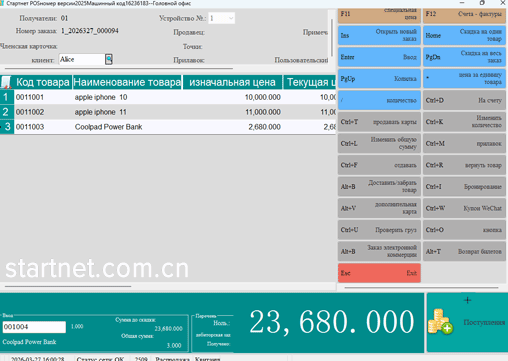Click the PgDn Скидка на весь заказ button
This screenshot has width=508, height=361.
[464, 57]
